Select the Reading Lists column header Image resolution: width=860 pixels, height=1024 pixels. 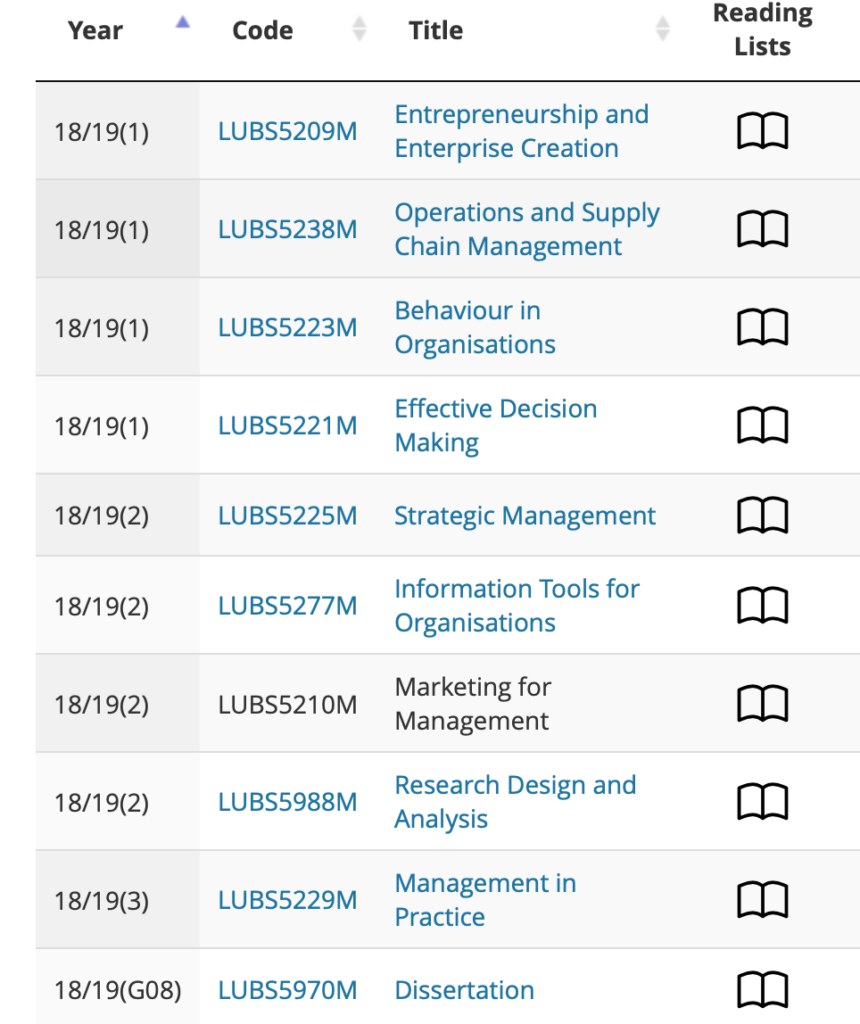tap(762, 29)
